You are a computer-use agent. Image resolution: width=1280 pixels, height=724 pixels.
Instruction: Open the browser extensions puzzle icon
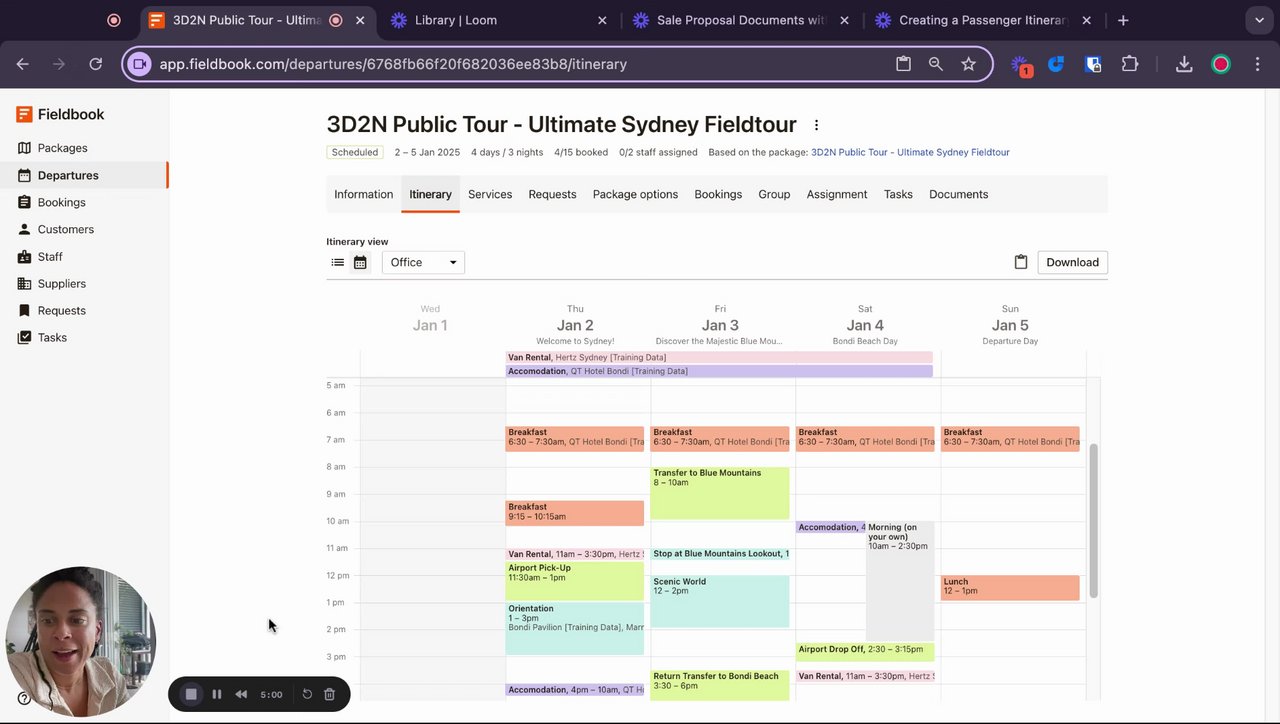pyautogui.click(x=1130, y=64)
